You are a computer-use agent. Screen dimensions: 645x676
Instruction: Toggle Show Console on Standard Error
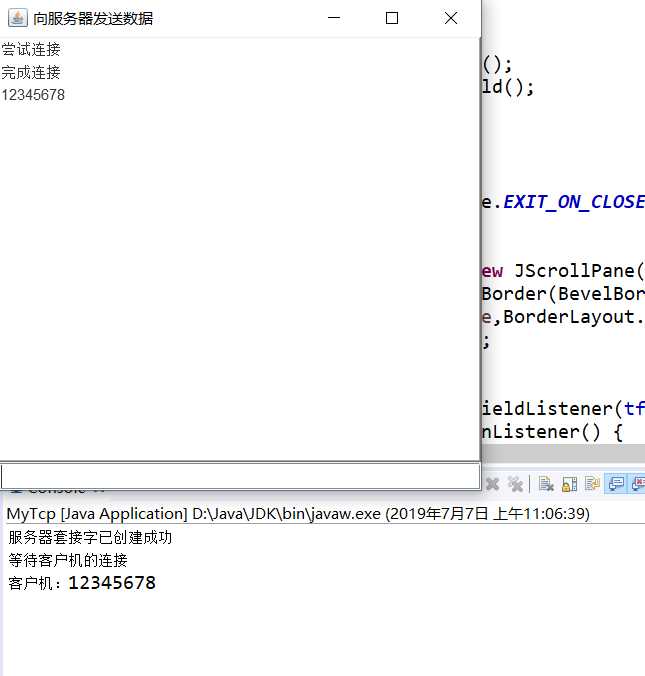[x=638, y=484]
